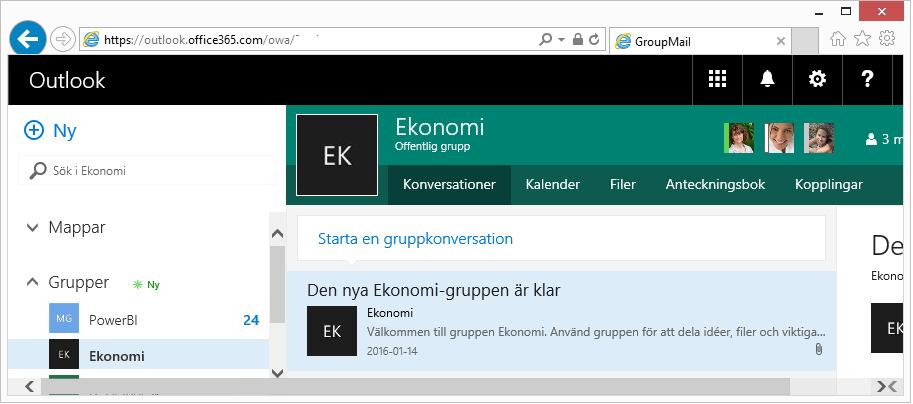Click the Outlook title in header
This screenshot has width=913, height=404.
(x=67, y=80)
